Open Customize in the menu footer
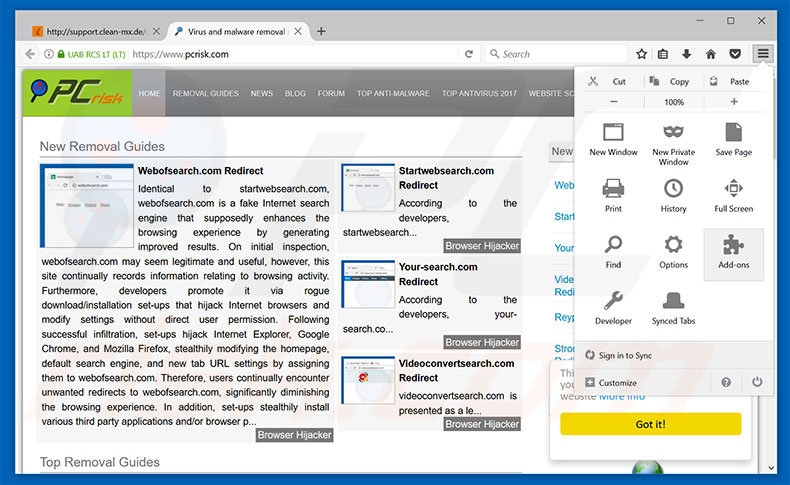790x485 pixels. [611, 383]
